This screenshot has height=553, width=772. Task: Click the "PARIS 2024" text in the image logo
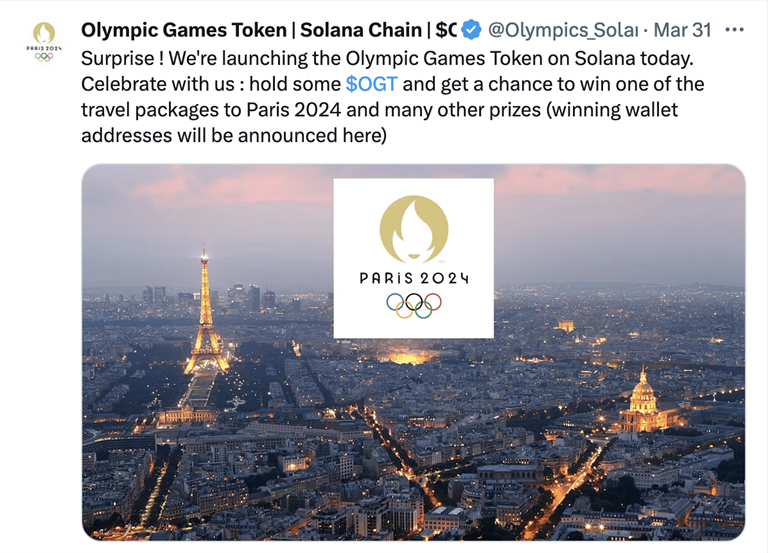pyautogui.click(x=413, y=278)
